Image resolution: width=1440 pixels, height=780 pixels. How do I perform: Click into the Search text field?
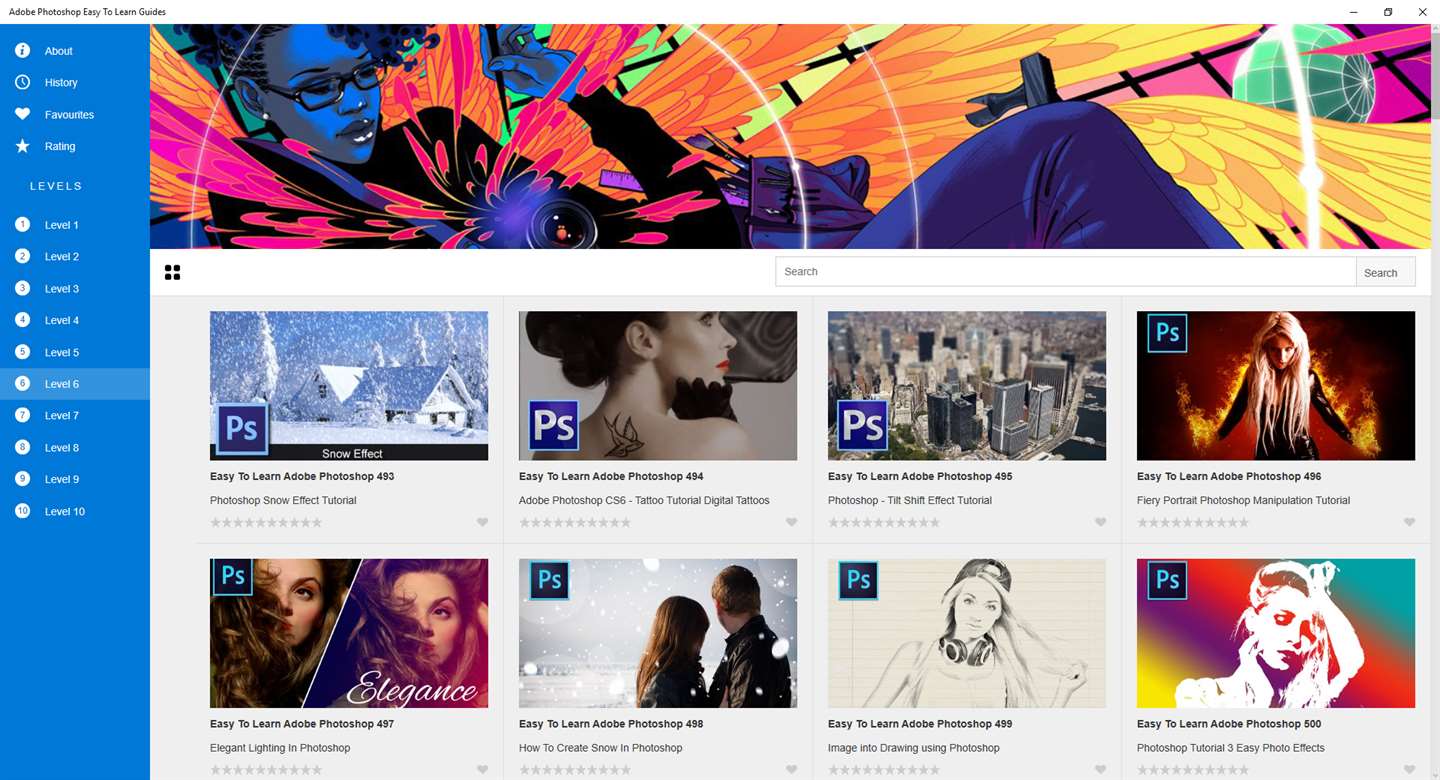(1066, 272)
